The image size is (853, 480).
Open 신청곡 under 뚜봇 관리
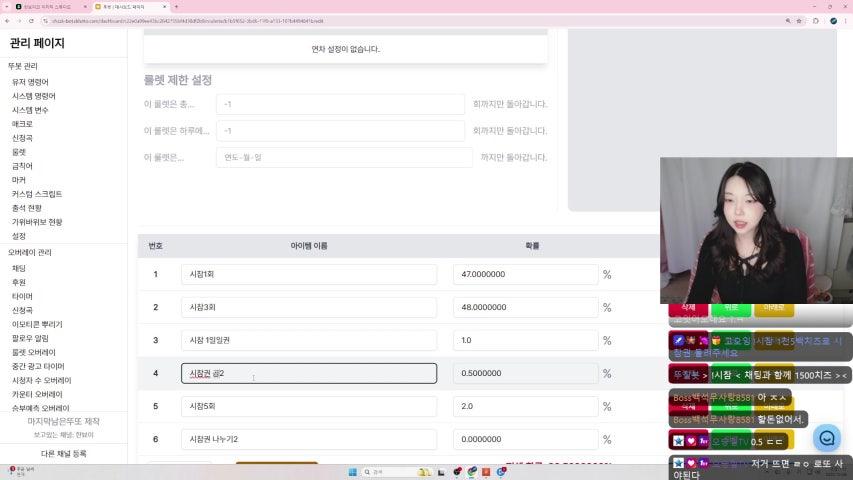(x=22, y=138)
